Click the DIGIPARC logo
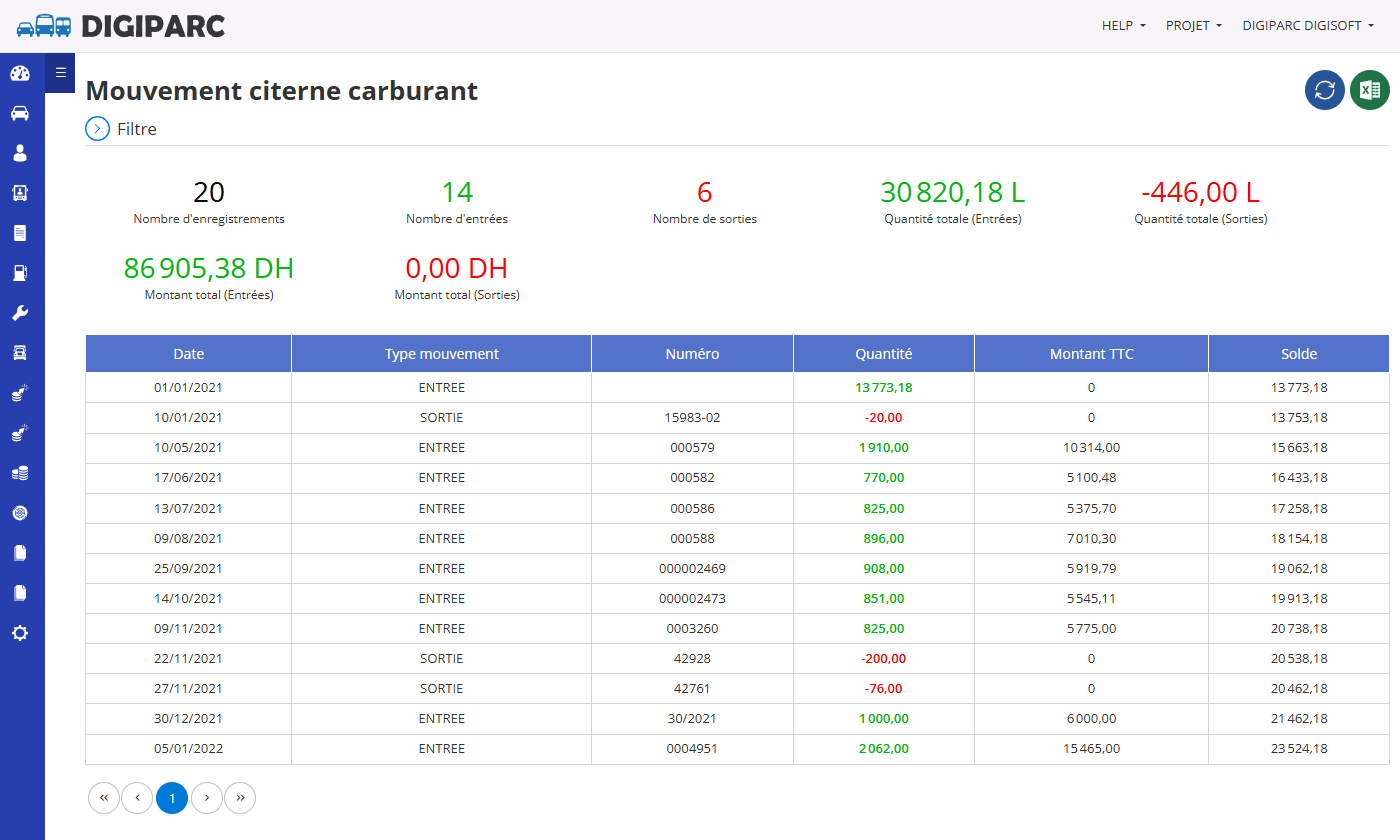 [x=121, y=26]
